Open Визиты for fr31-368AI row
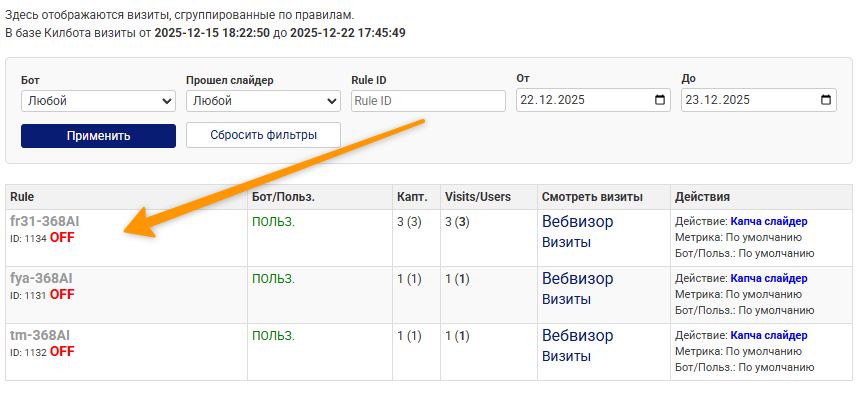Viewport: 861px width, 399px height. [567, 243]
